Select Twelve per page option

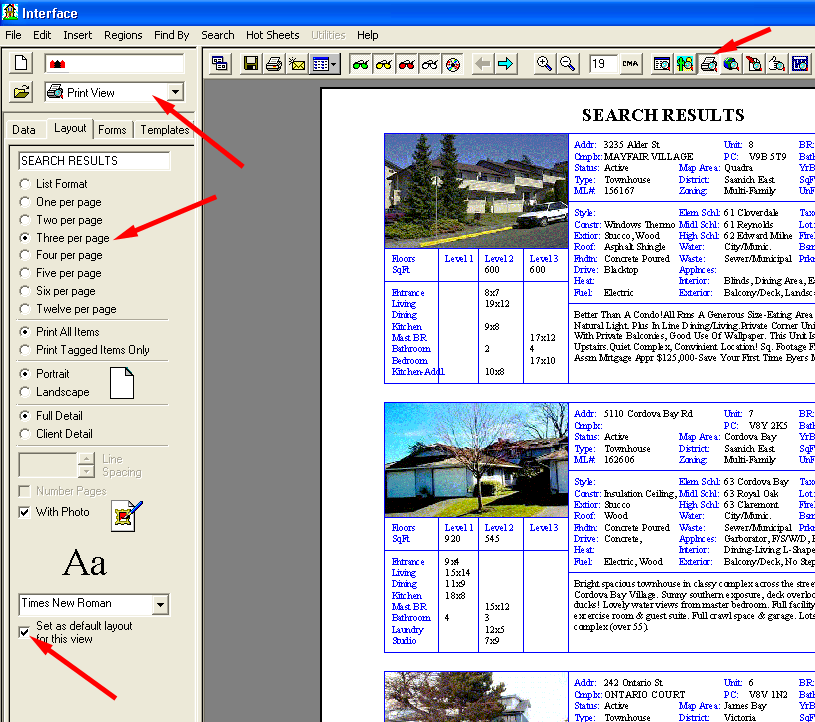[24, 309]
